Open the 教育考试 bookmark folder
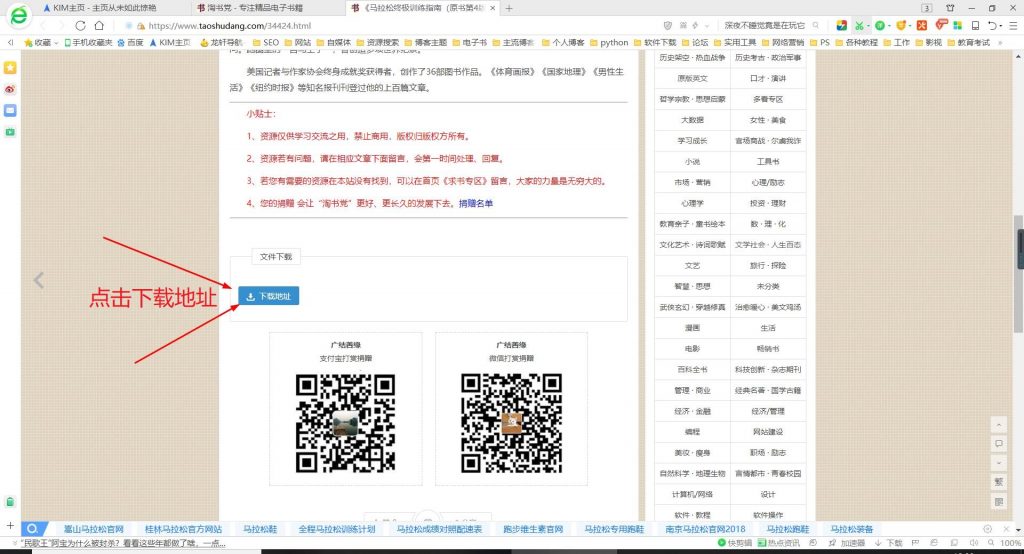Image resolution: width=1024 pixels, height=554 pixels. pyautogui.click(x=968, y=42)
